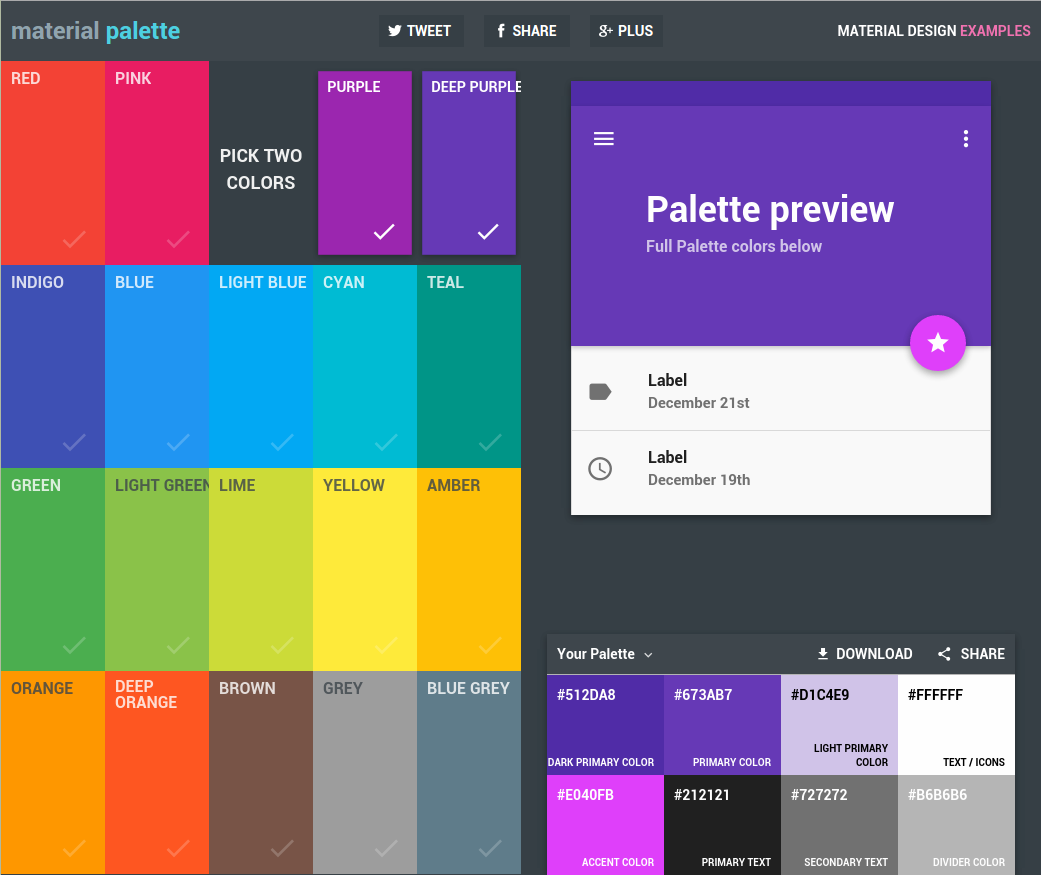1041x875 pixels.
Task: Click the #D1C4E9 light primary color swatch
Action: tap(839, 725)
